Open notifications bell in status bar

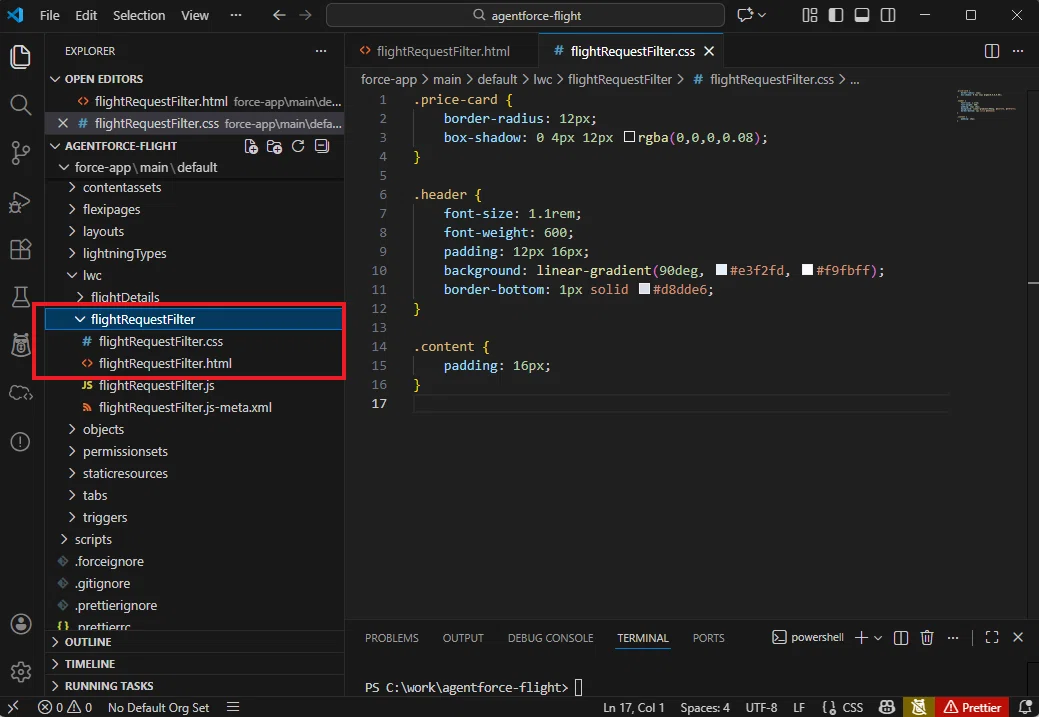1025,707
